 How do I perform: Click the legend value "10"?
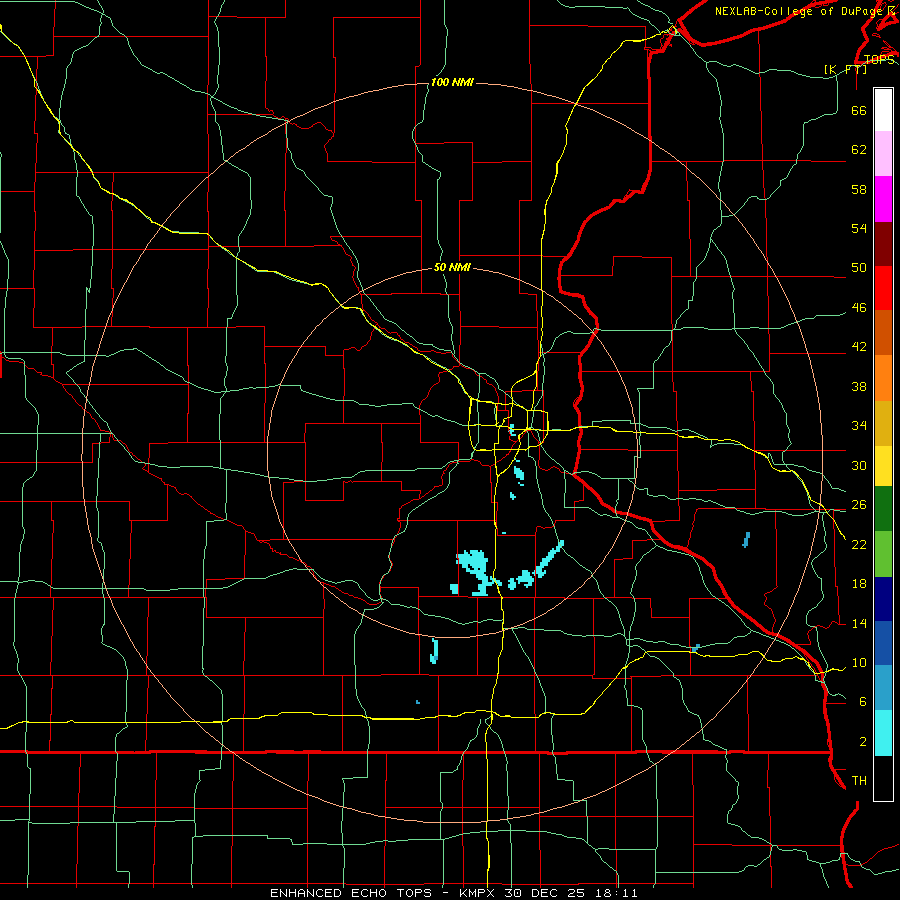[859, 662]
